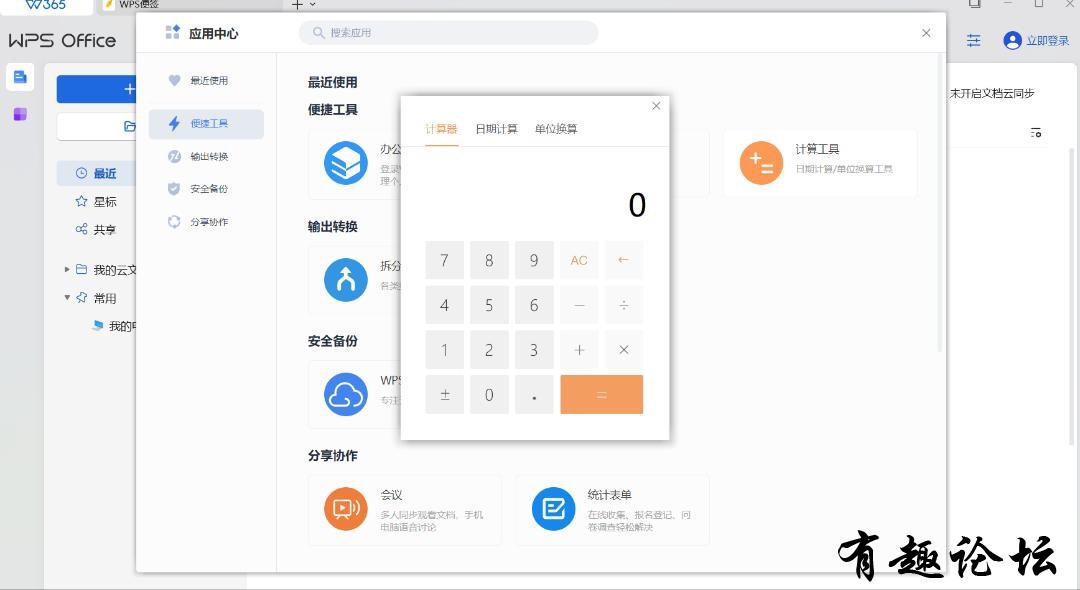The width and height of the screenshot is (1080, 590).
Task: Open the blue cloud backup app icon
Action: 346,394
